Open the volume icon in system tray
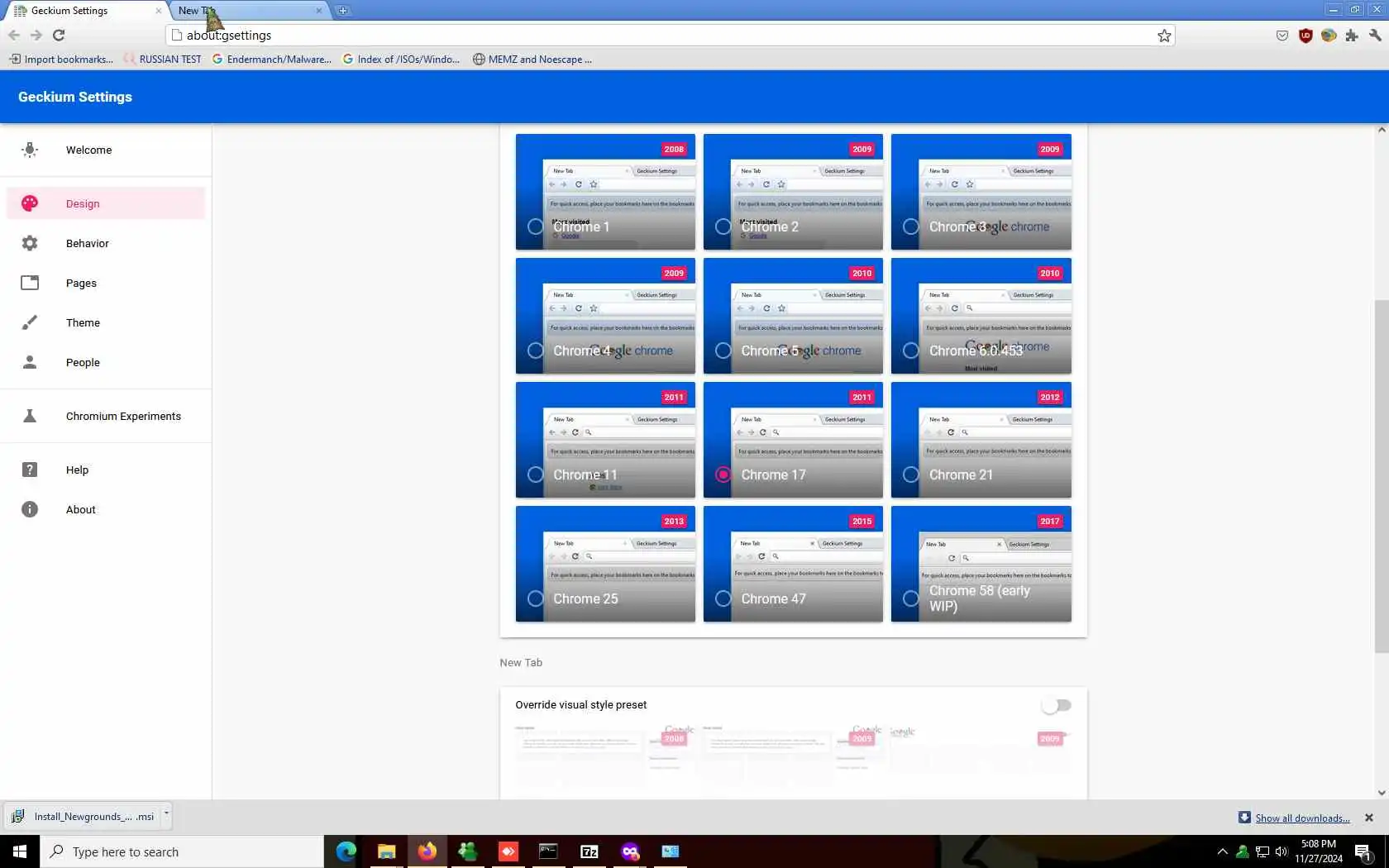This screenshot has width=1389, height=868. pos(1282,851)
